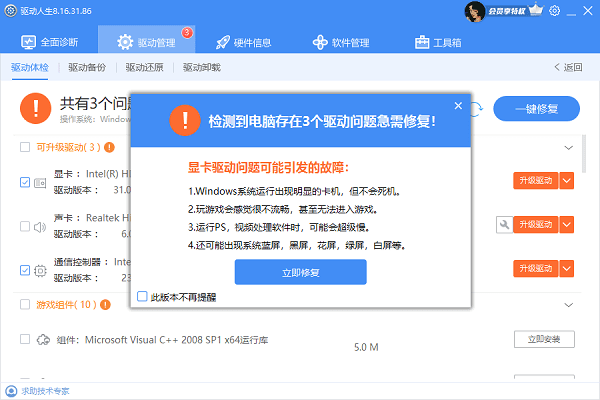Select the 驱动还原 sub-tab
The image size is (600, 400).
point(144,67)
